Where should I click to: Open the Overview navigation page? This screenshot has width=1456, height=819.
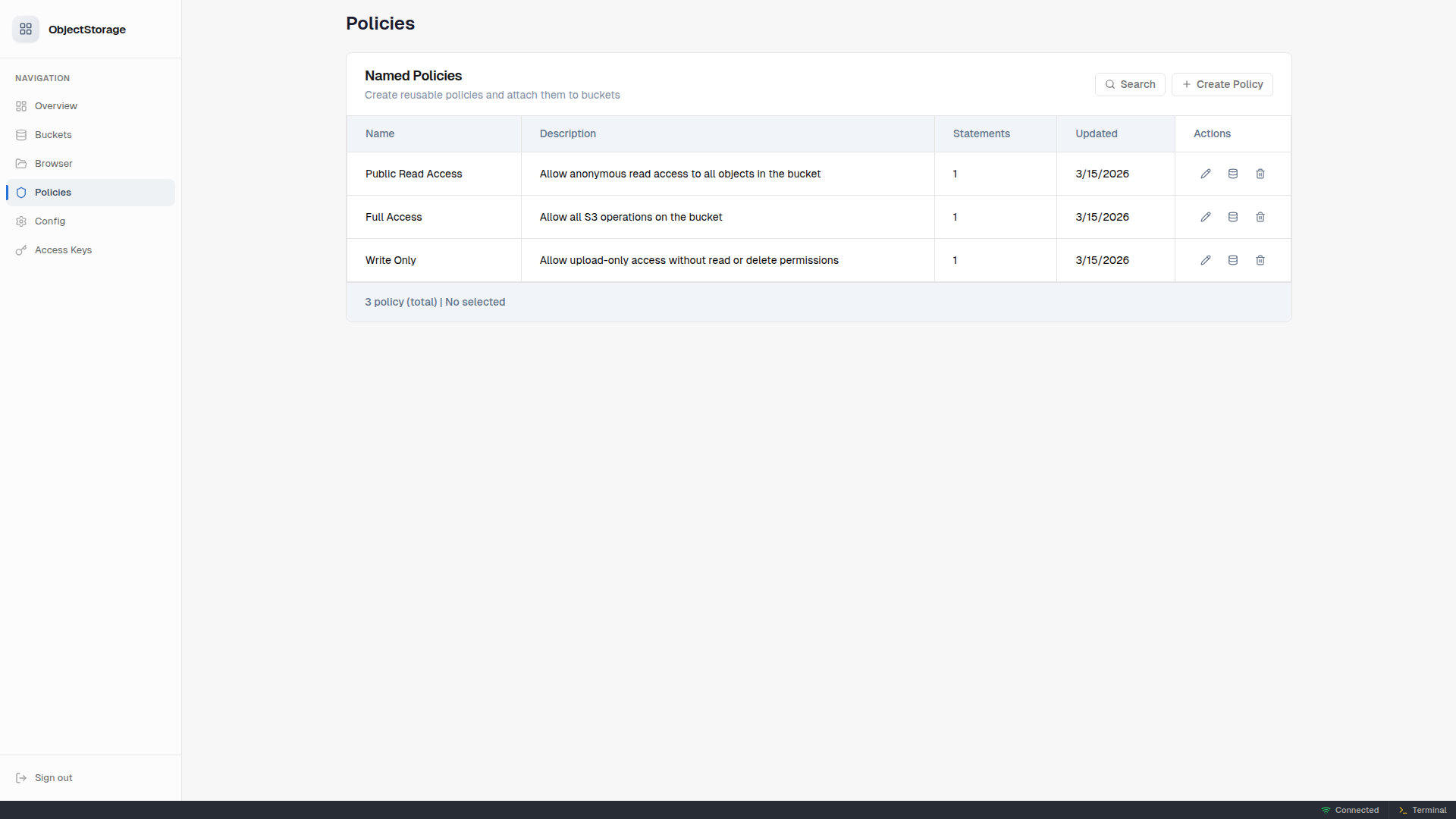click(55, 106)
